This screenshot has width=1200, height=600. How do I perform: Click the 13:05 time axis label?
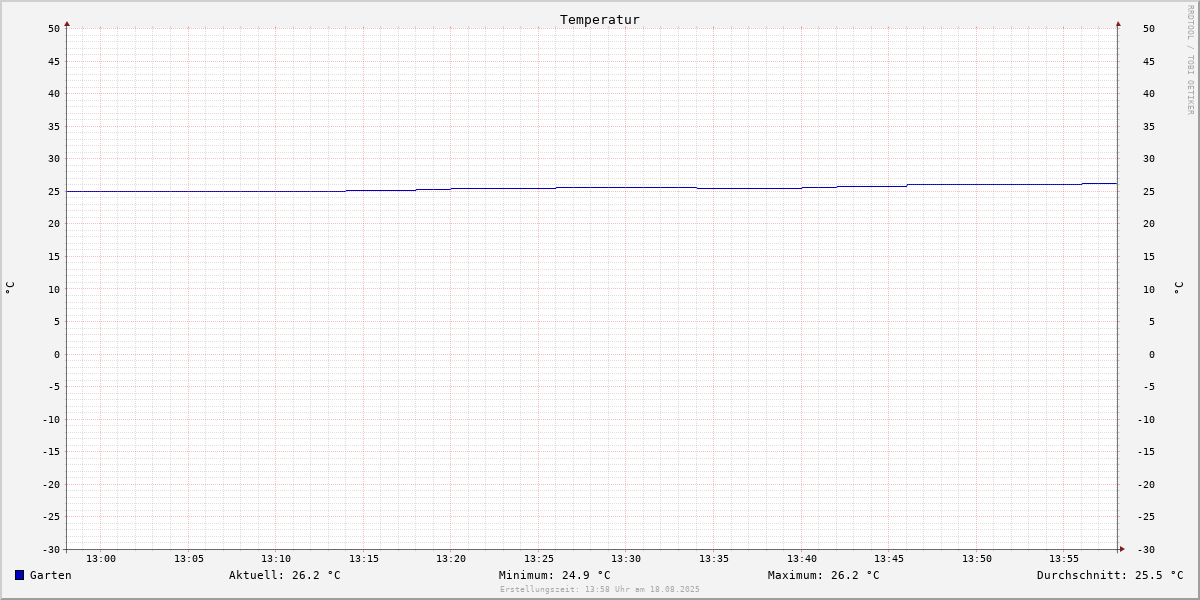pos(189,559)
